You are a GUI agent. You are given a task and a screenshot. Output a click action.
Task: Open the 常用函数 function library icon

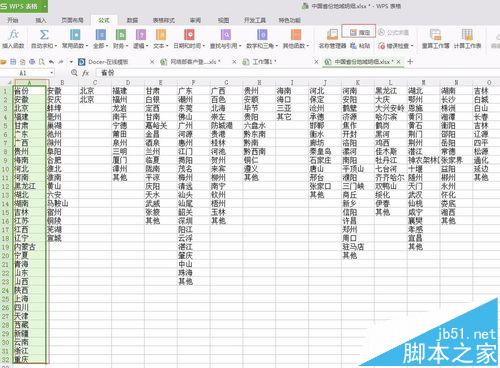[x=75, y=35]
